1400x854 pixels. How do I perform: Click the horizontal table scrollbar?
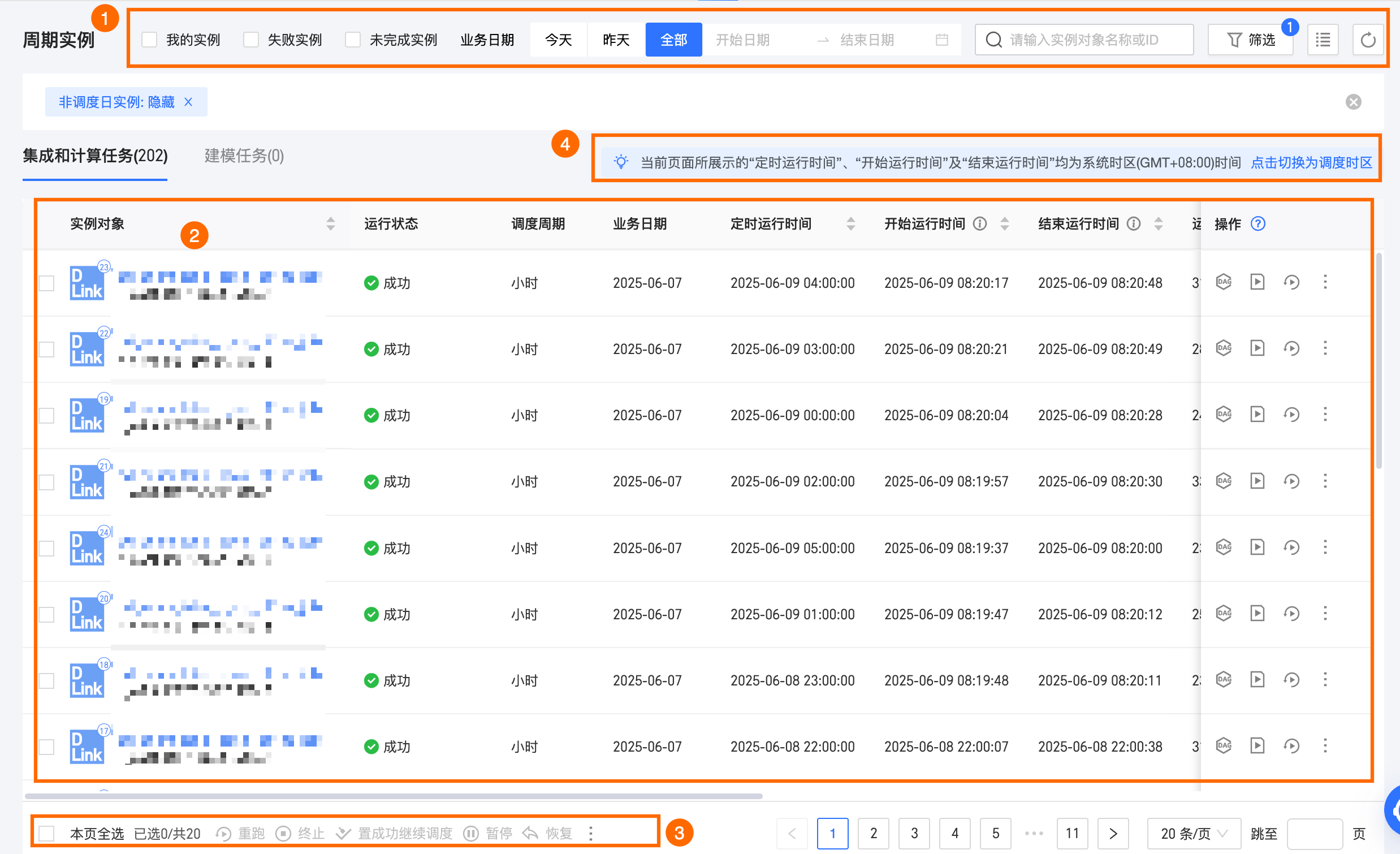(x=394, y=796)
